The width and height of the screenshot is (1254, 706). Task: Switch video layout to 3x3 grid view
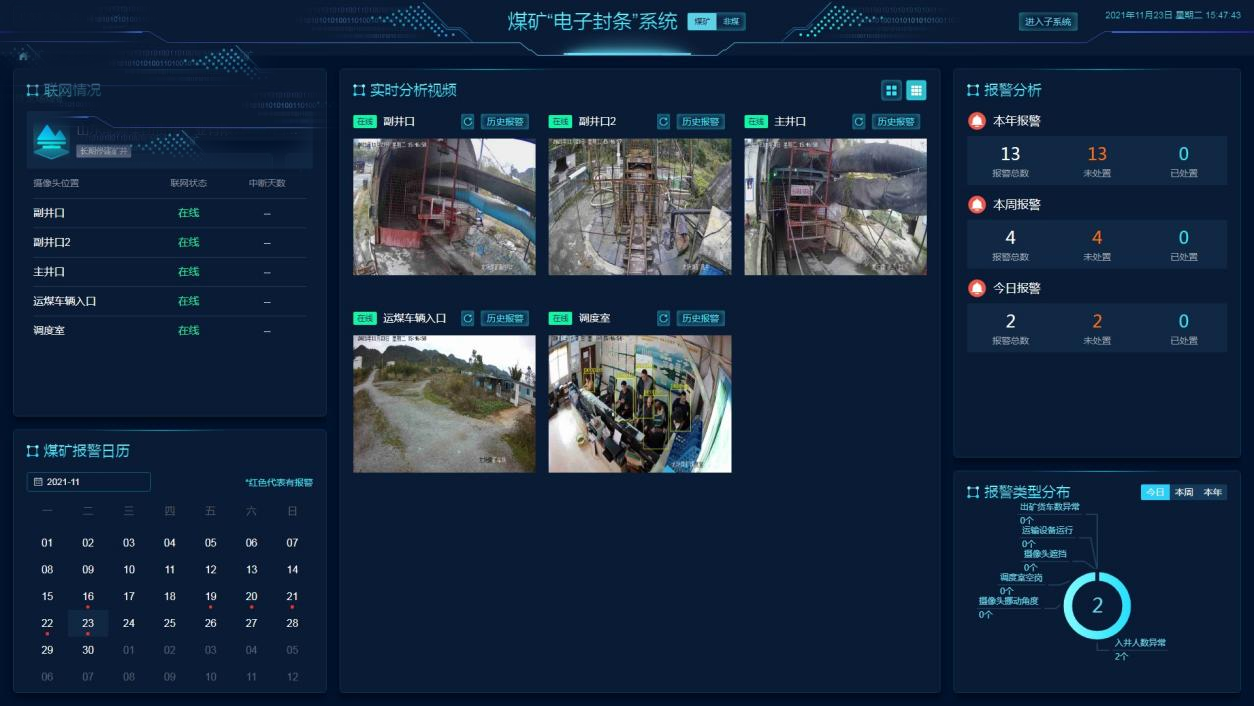click(x=916, y=91)
